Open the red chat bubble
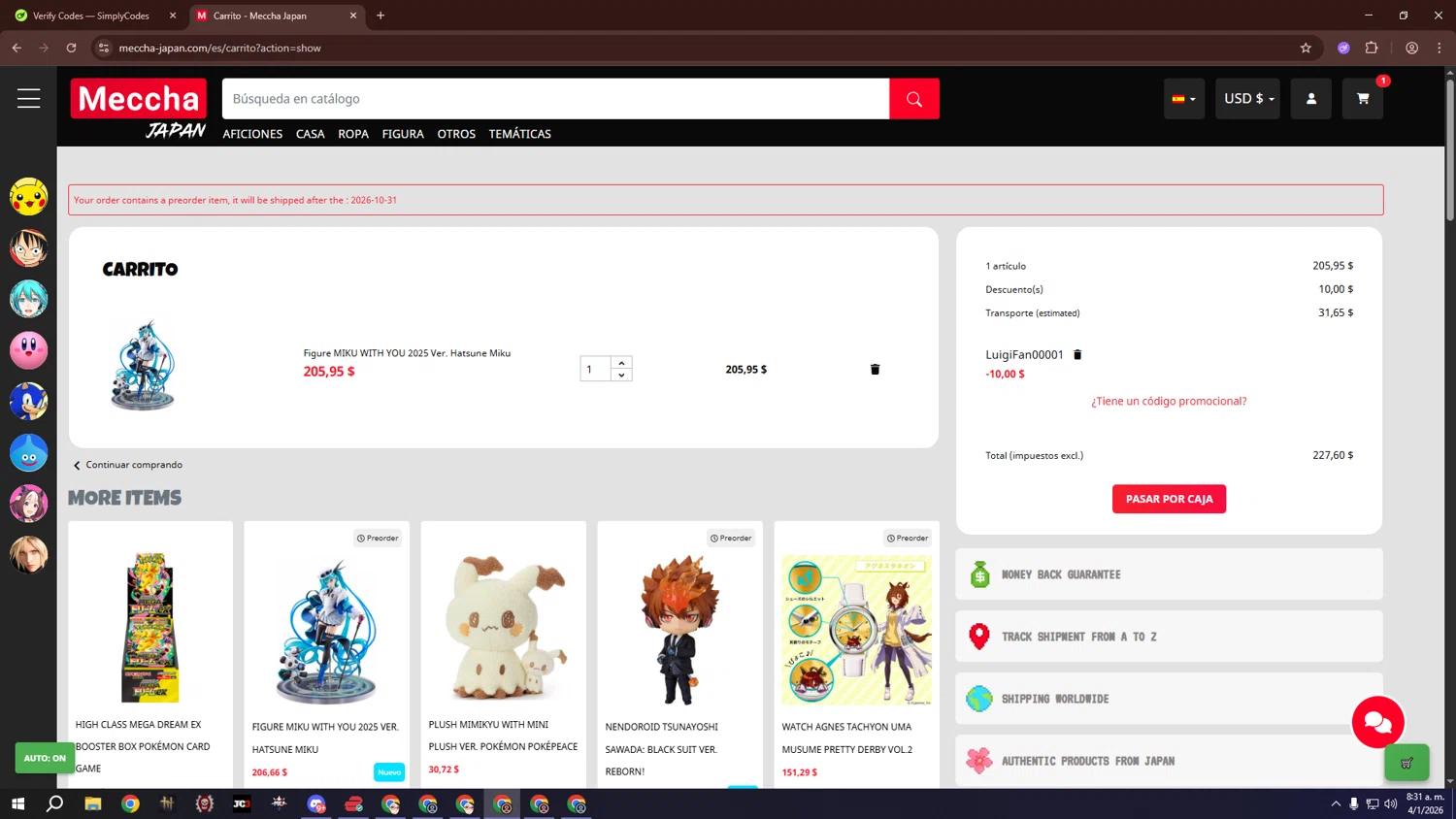1456x819 pixels. tap(1377, 722)
